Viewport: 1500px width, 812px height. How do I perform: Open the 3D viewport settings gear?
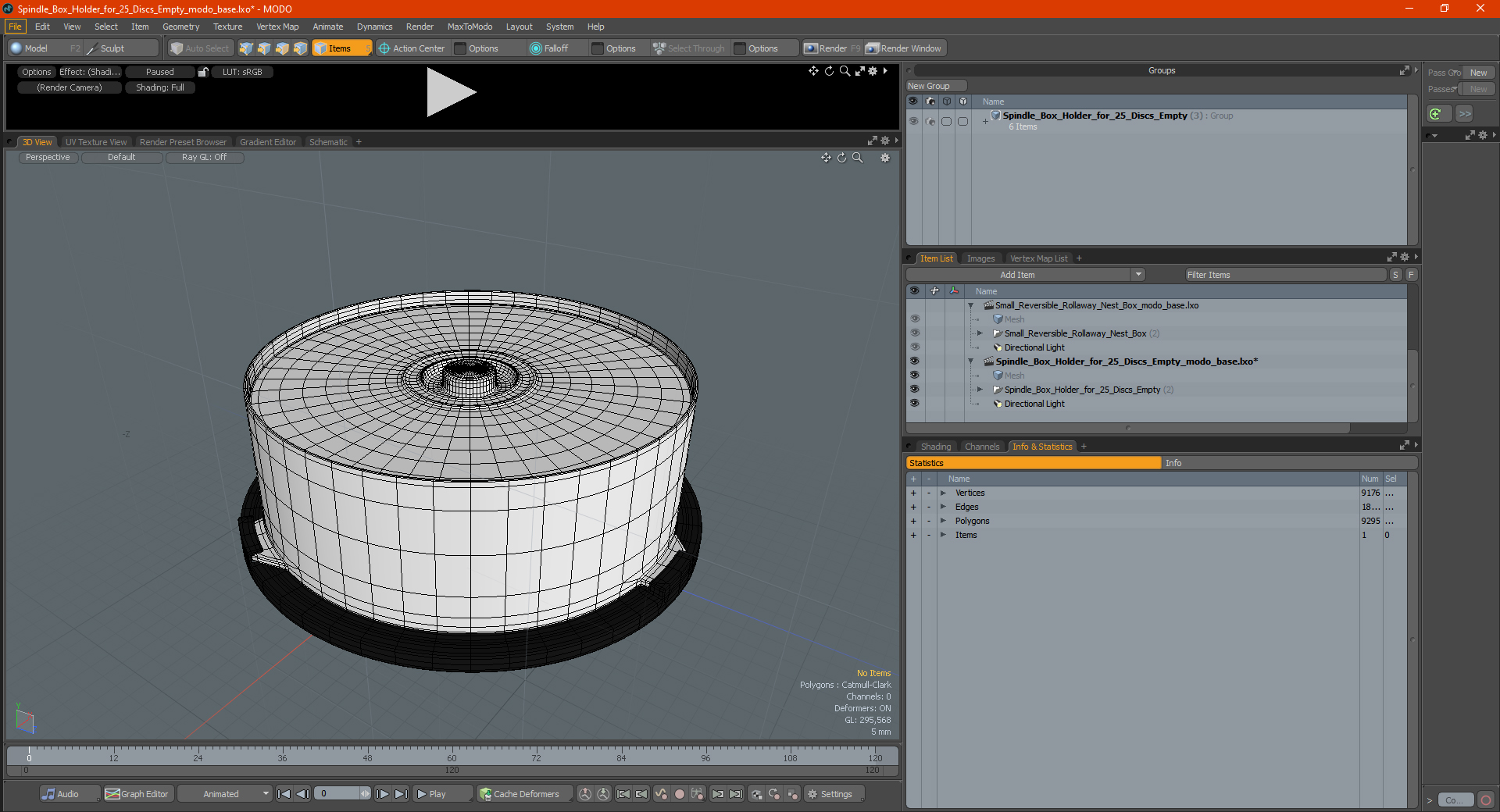coord(885,158)
